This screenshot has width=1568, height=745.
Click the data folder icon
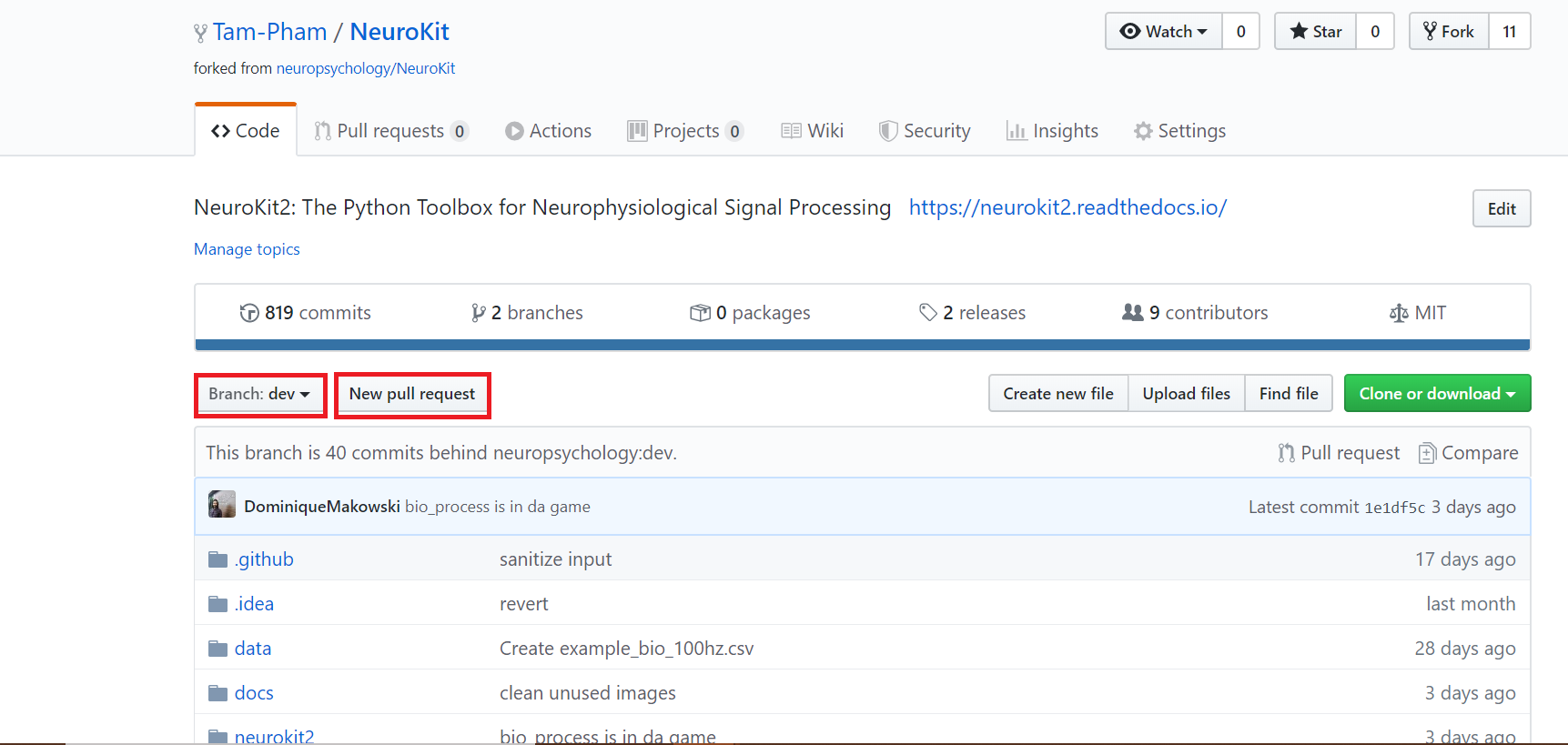coord(217,649)
